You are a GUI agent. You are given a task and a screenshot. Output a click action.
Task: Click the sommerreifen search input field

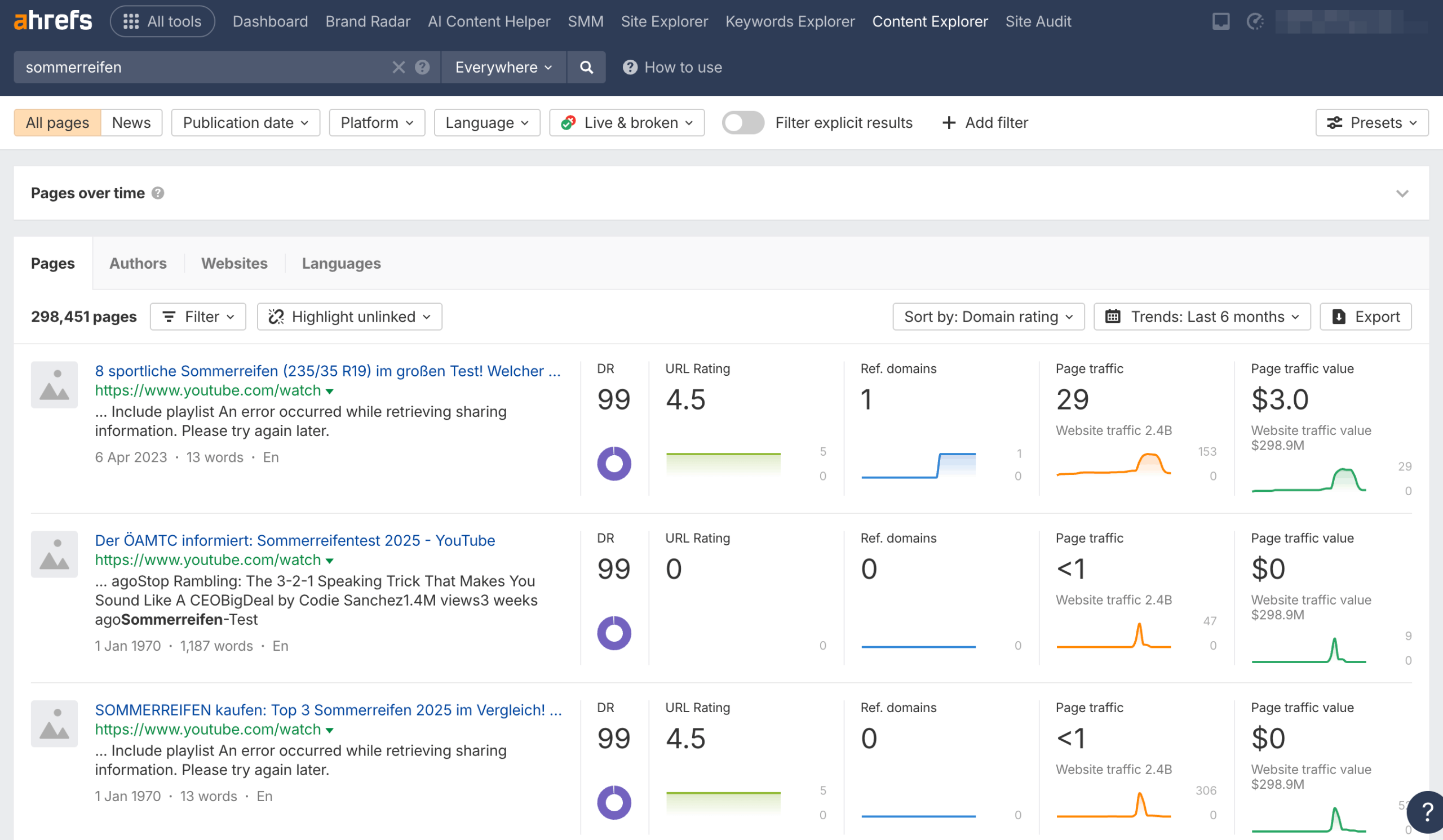click(203, 68)
